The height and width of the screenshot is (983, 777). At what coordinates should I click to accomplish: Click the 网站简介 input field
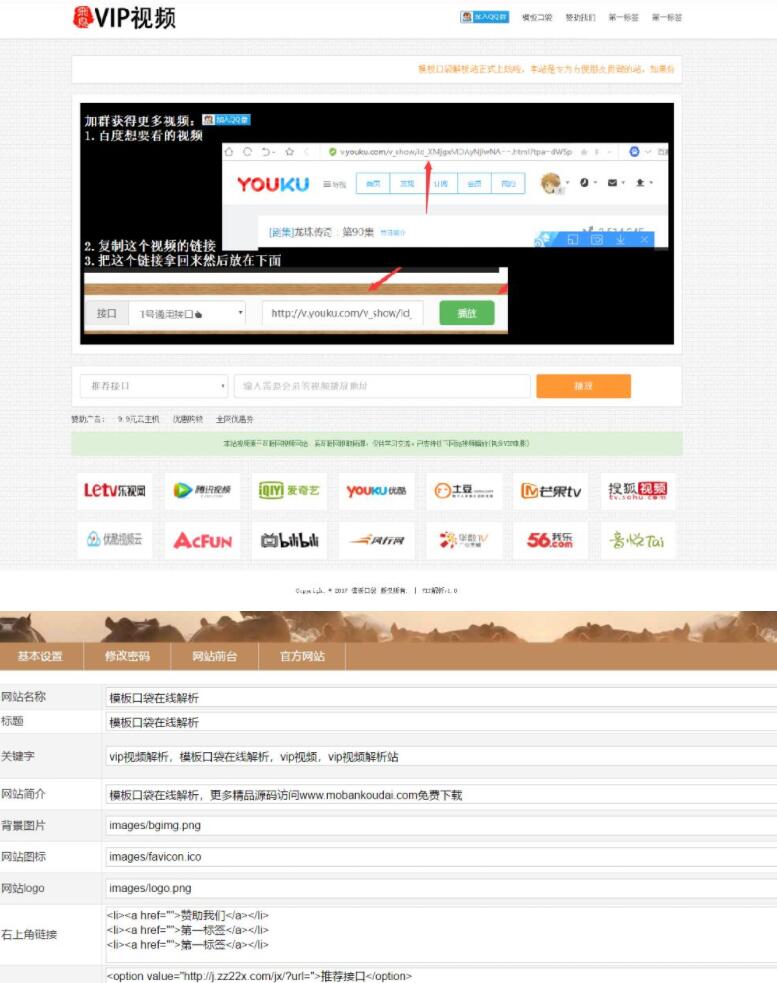441,795
